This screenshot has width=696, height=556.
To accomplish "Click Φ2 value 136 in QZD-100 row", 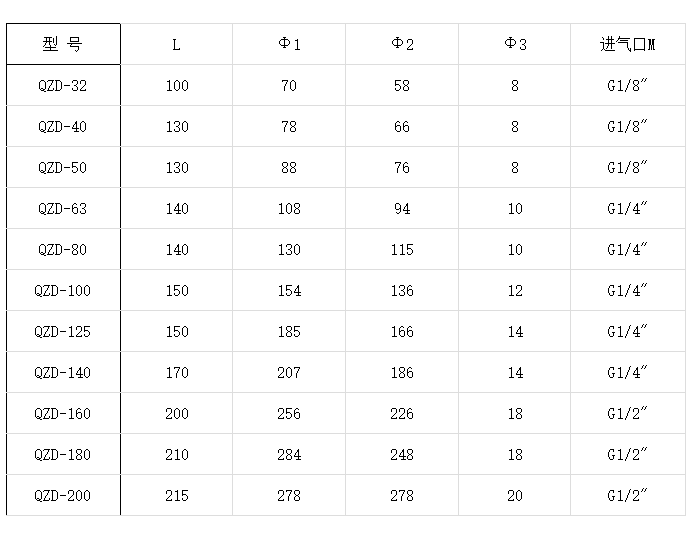I will pyautogui.click(x=402, y=291).
